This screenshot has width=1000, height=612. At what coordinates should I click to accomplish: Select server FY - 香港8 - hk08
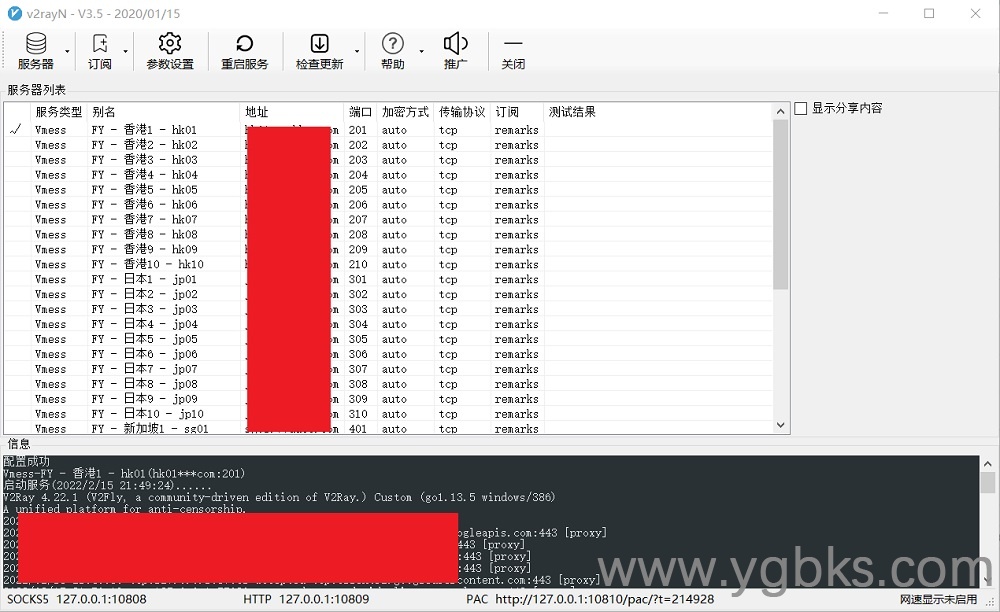388,235
